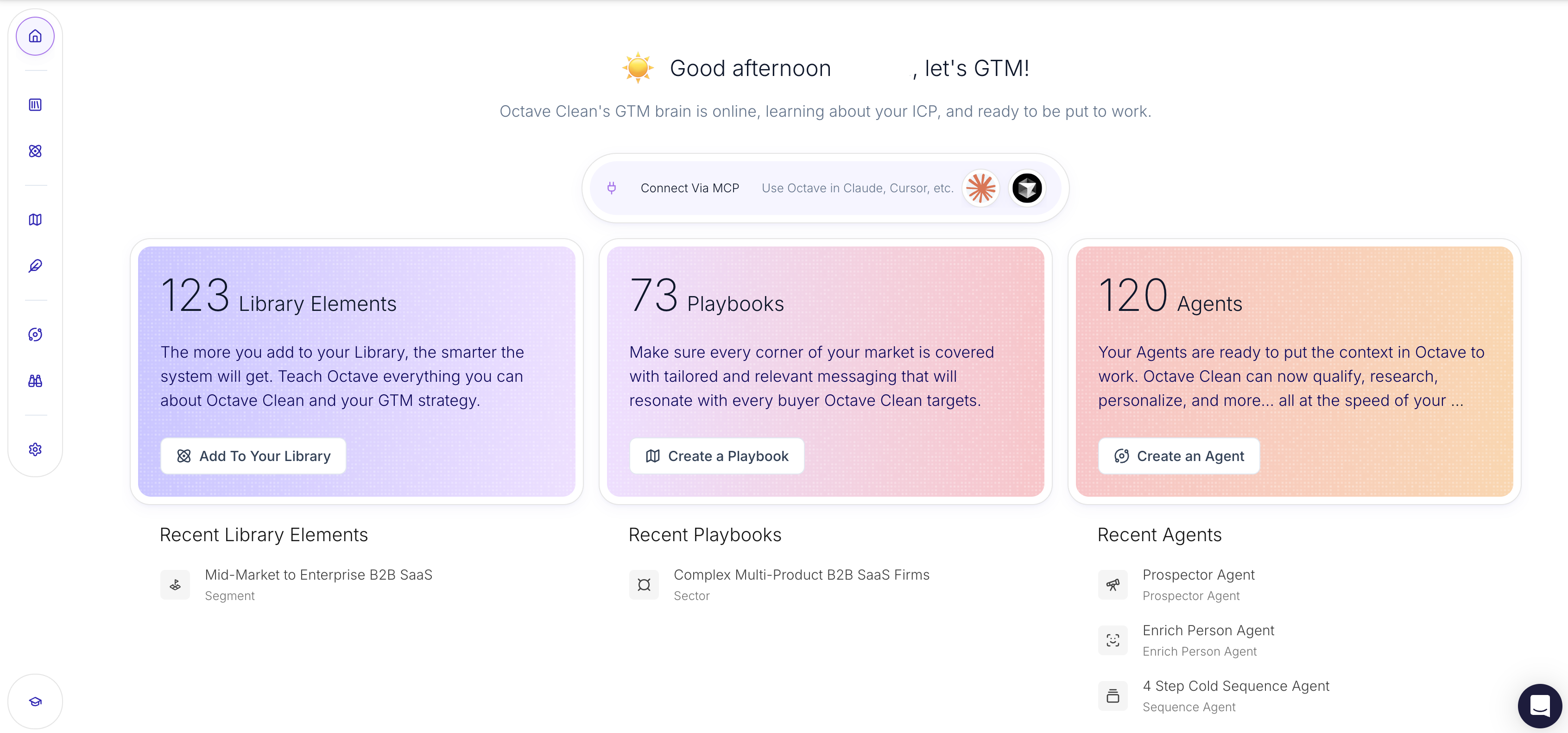The height and width of the screenshot is (733, 1568).
Task: Click the Recent Library Elements heading
Action: pos(264,535)
